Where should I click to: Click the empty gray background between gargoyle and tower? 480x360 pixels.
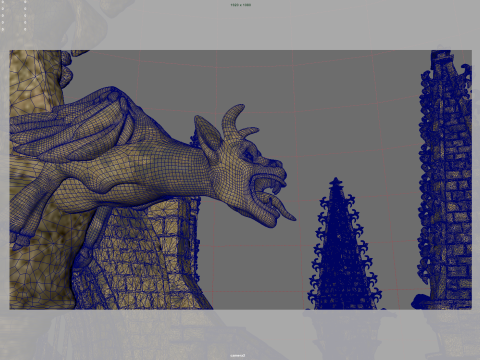[x=350, y=117]
